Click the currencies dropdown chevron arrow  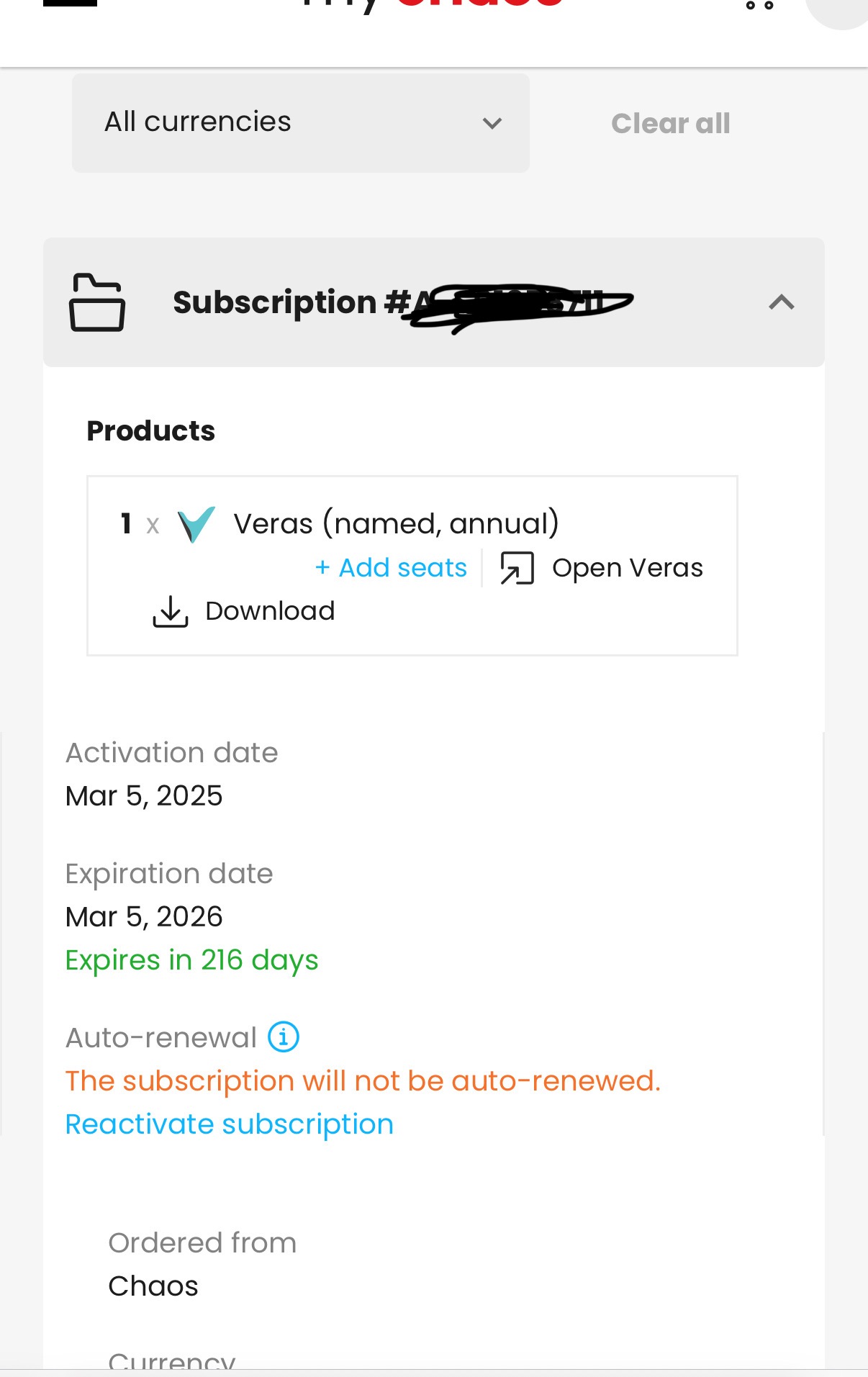click(492, 124)
